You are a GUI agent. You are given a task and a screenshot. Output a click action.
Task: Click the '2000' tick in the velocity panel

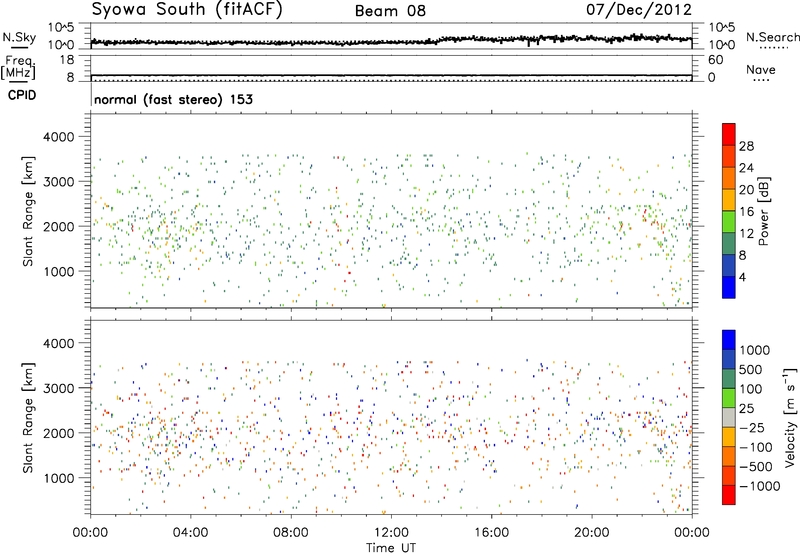(59, 433)
